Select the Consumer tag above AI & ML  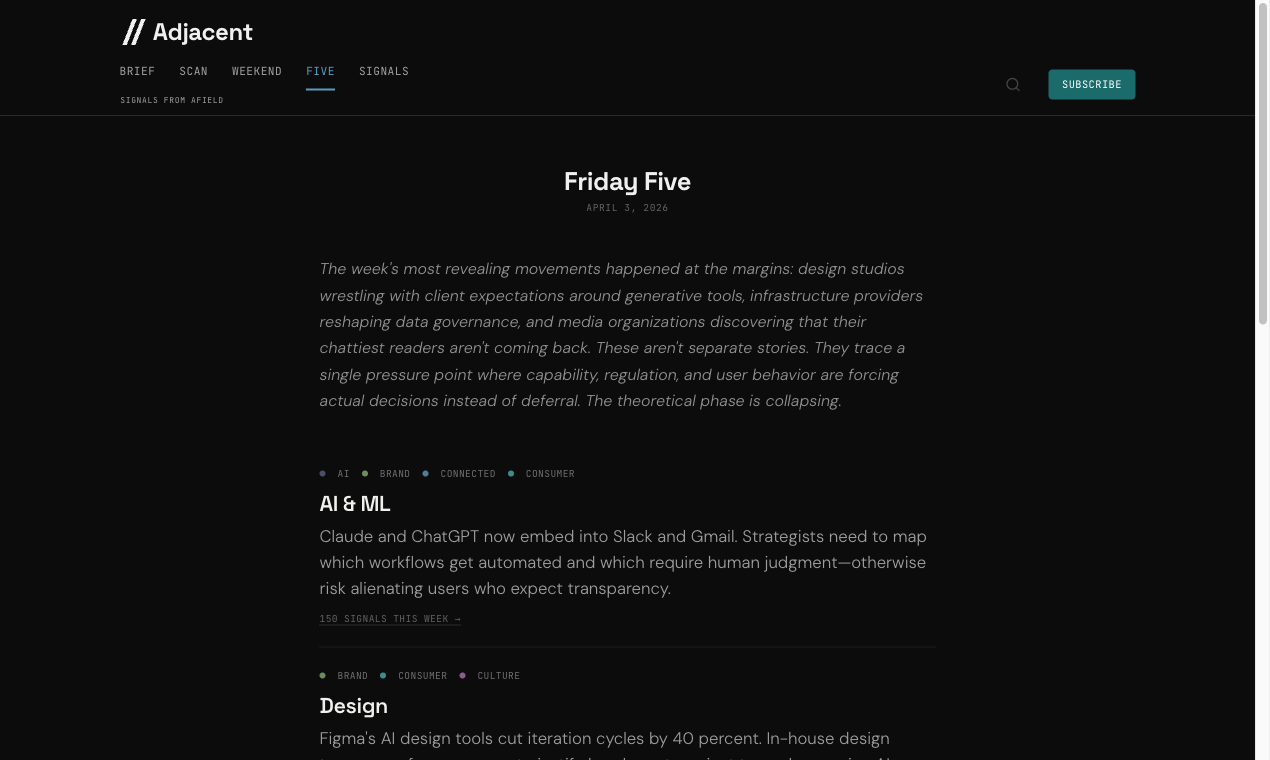pyautogui.click(x=549, y=474)
